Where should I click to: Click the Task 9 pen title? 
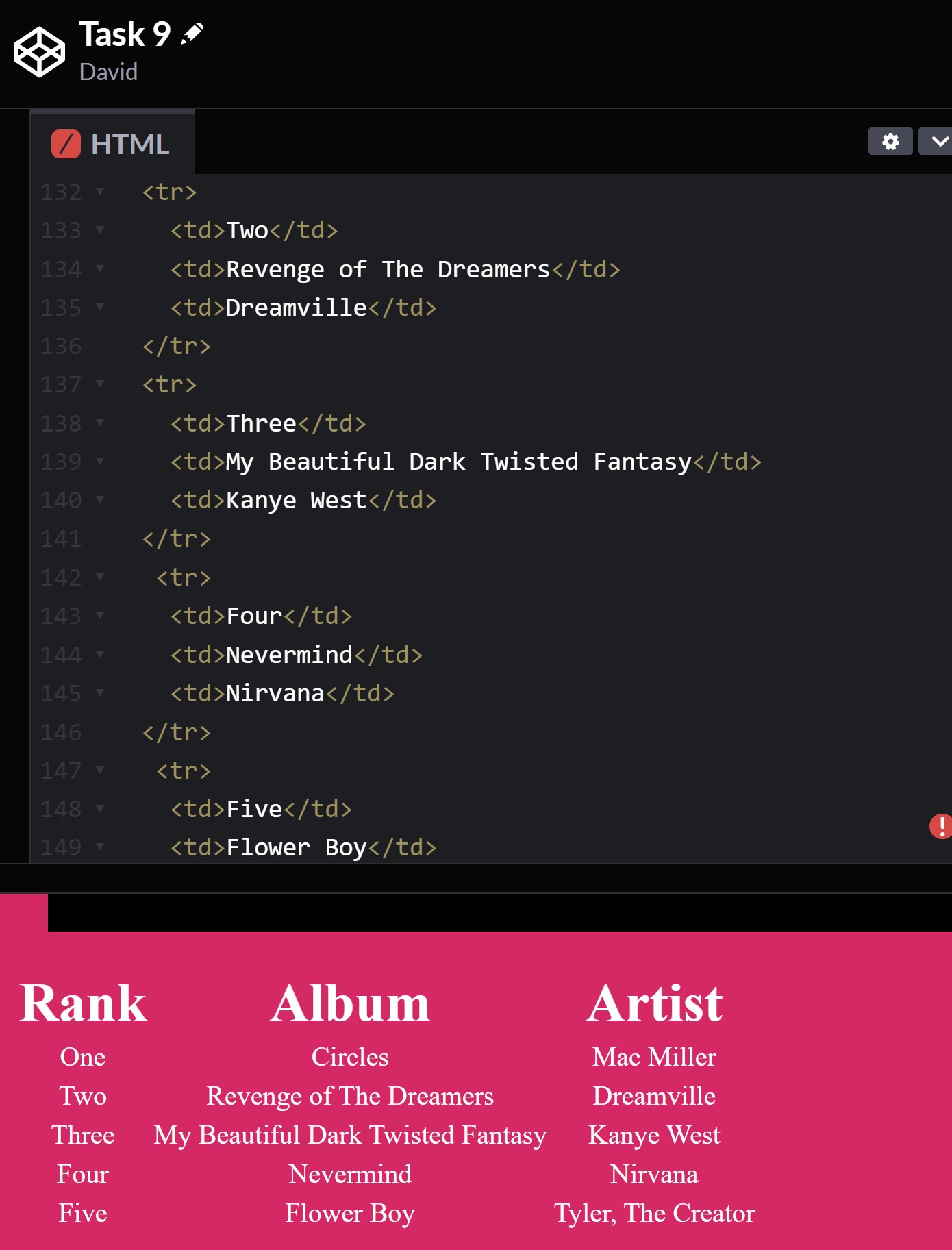point(125,34)
